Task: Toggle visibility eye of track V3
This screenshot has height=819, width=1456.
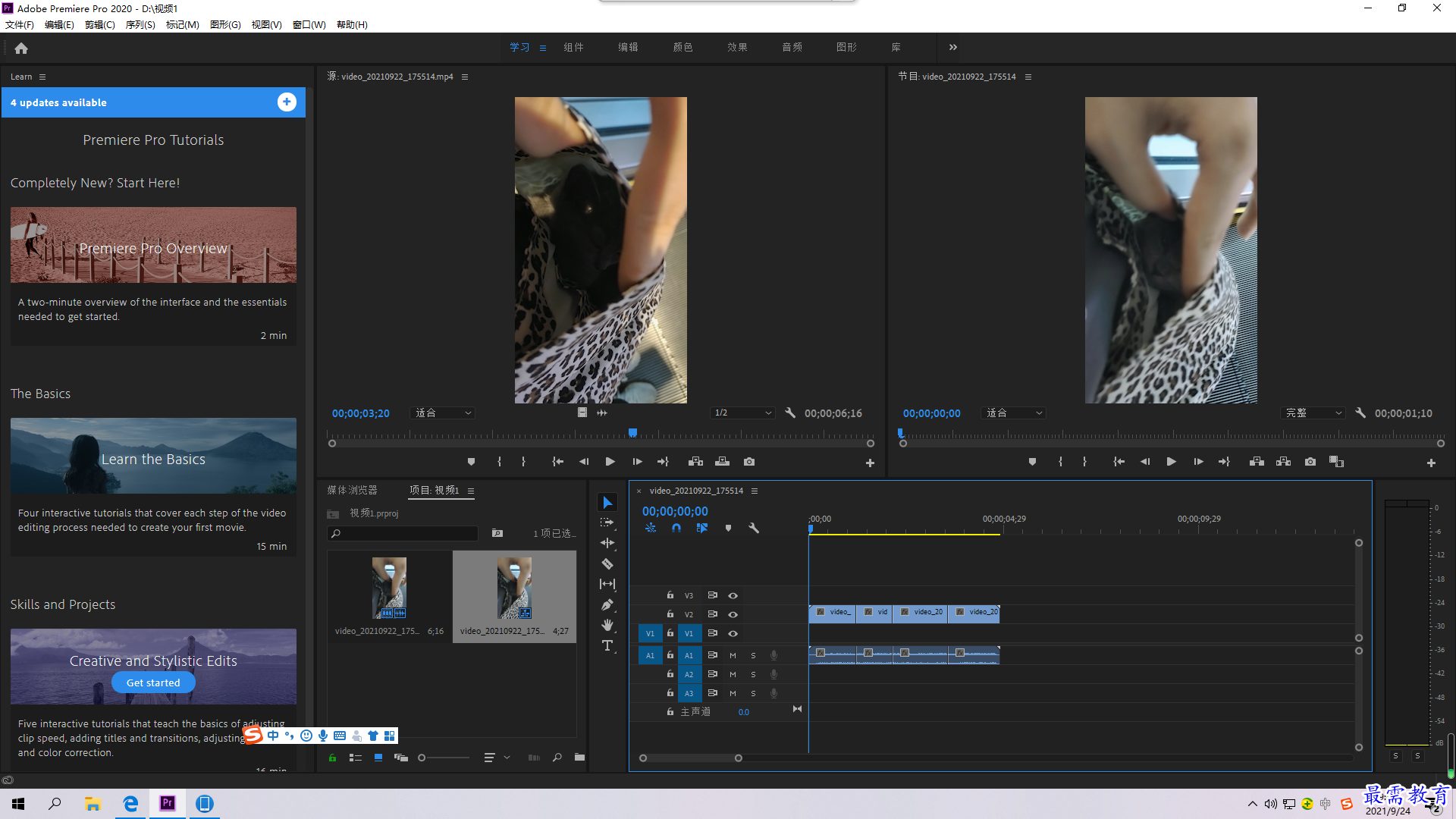Action: pyautogui.click(x=733, y=596)
